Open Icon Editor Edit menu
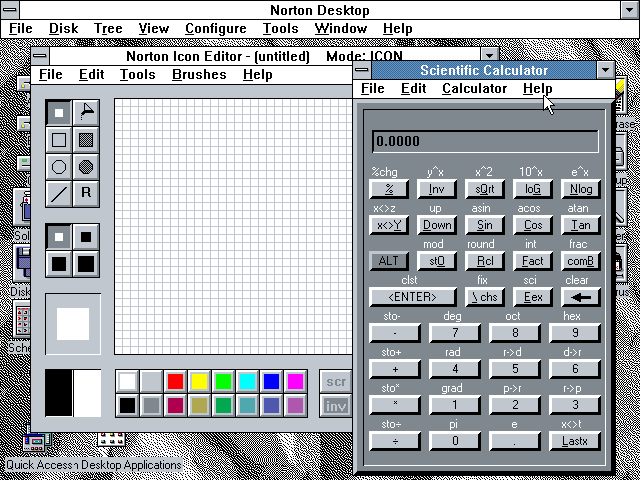The image size is (640, 480). click(x=91, y=75)
